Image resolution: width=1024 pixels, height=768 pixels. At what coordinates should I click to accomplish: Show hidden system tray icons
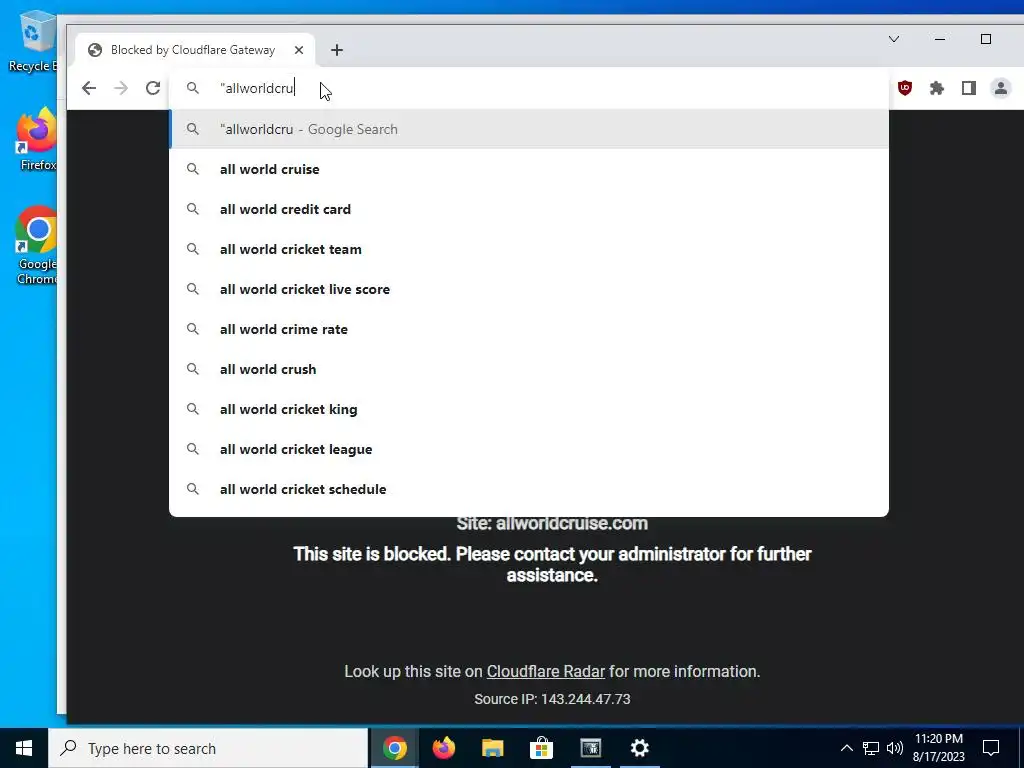[x=846, y=748]
